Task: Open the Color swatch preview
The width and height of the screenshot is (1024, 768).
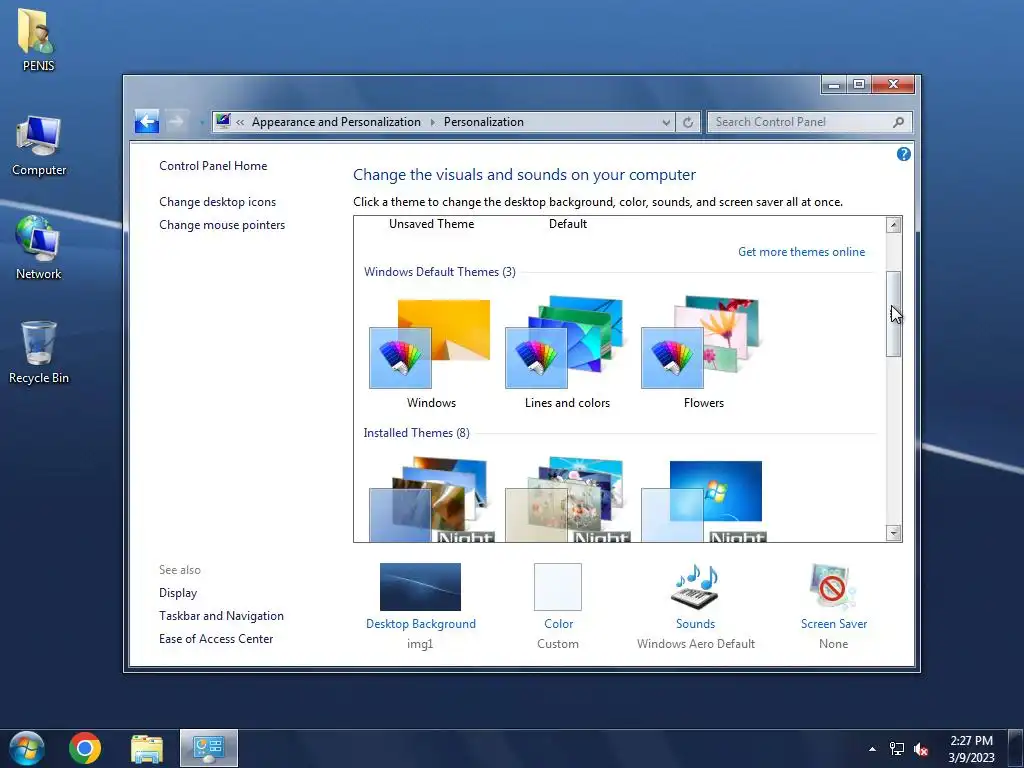Action: point(558,587)
